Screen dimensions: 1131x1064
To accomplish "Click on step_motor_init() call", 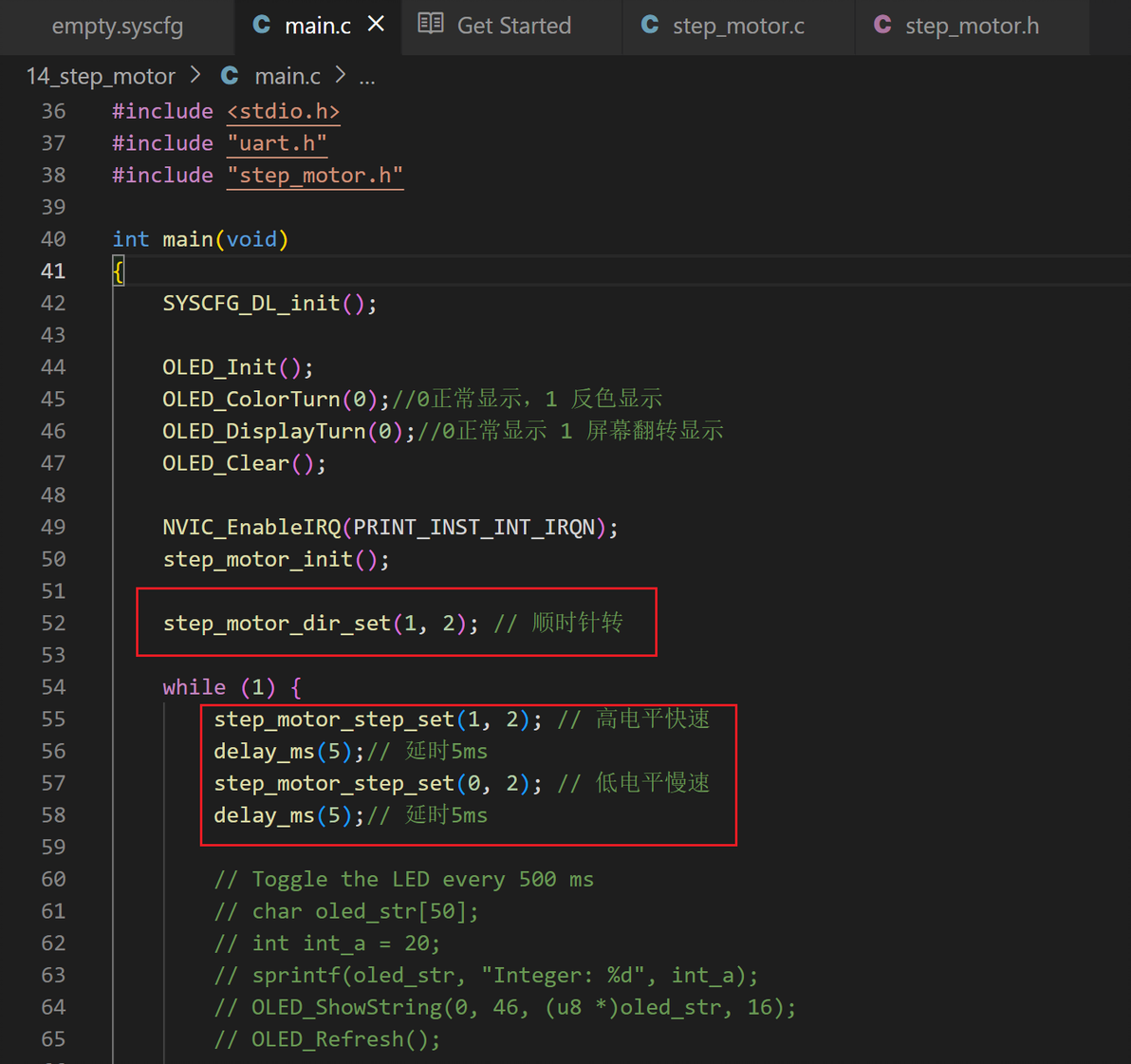I will click(276, 560).
